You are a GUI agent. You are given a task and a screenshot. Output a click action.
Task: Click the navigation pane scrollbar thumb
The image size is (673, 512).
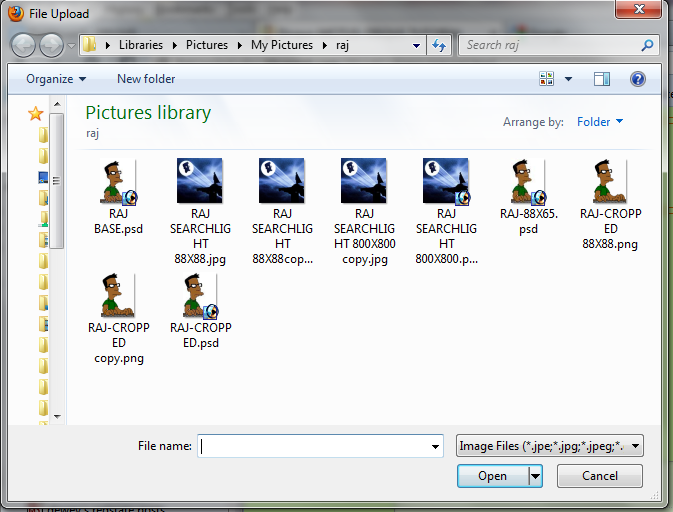pos(57,181)
